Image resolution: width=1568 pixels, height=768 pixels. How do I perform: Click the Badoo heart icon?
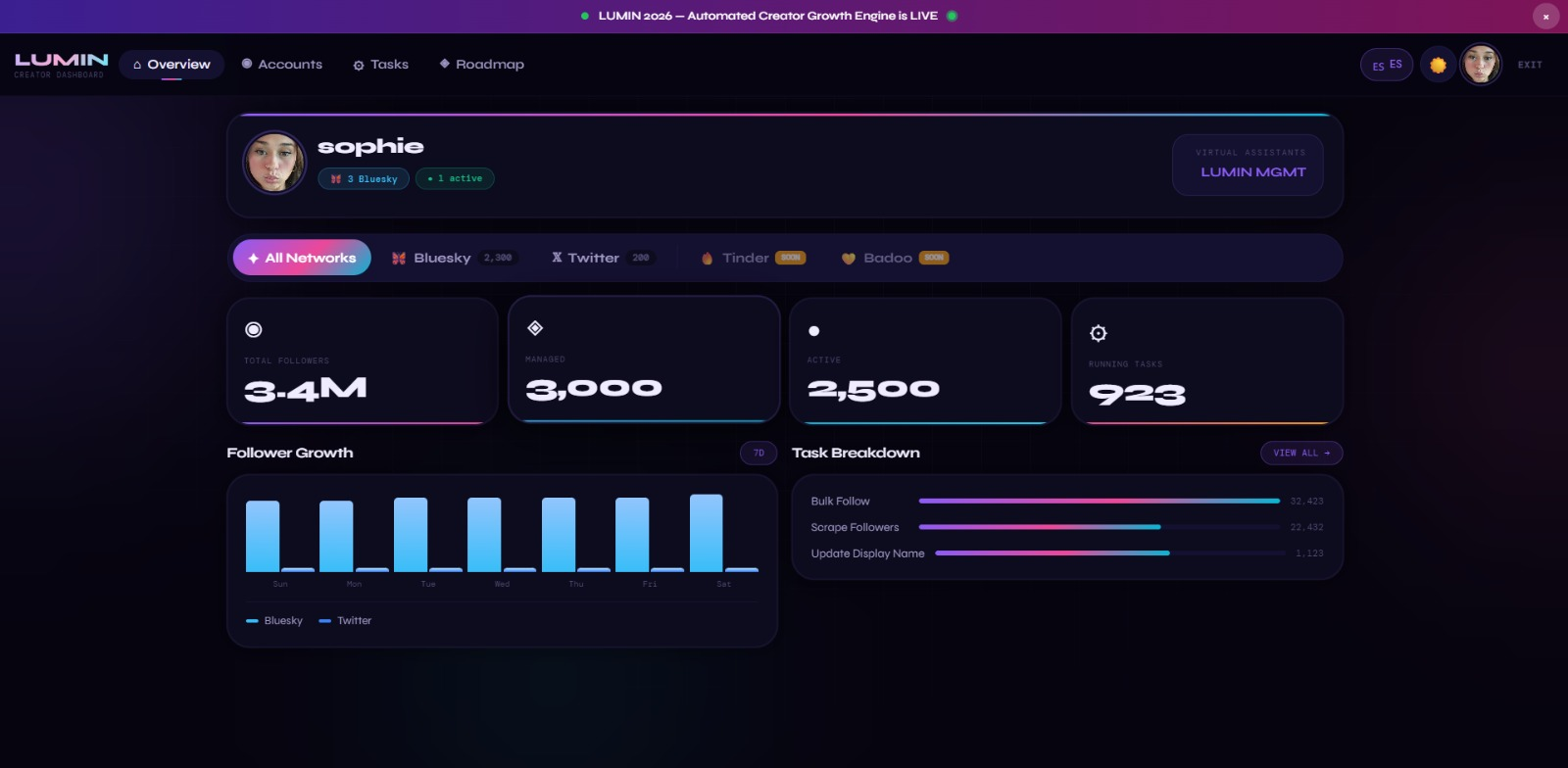click(849, 259)
